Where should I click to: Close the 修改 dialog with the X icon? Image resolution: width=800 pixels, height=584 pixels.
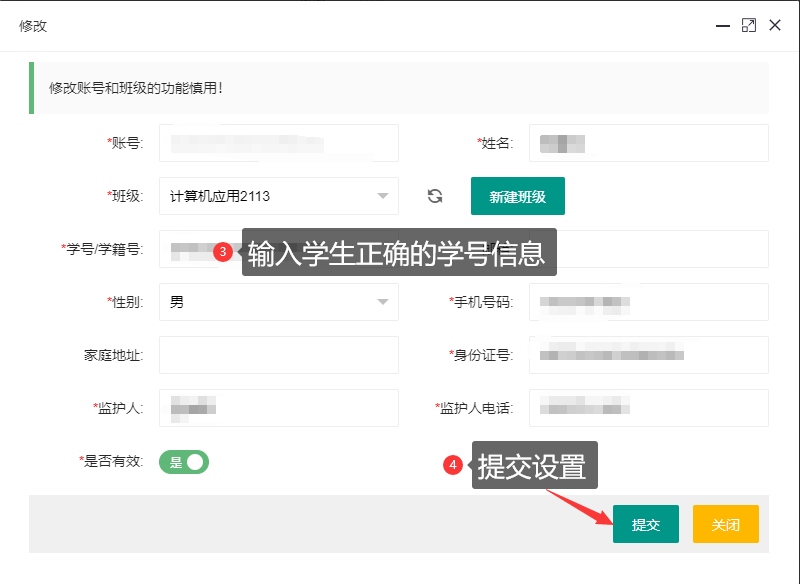(x=775, y=26)
